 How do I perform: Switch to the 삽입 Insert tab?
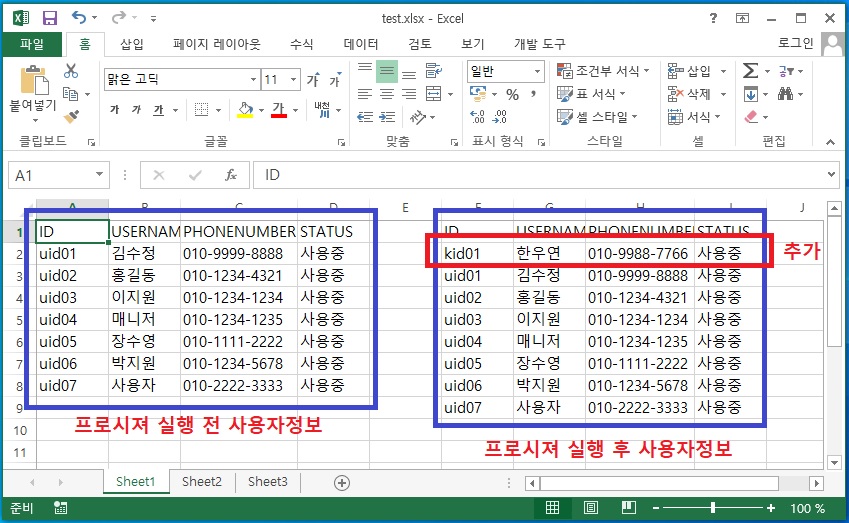tap(132, 44)
